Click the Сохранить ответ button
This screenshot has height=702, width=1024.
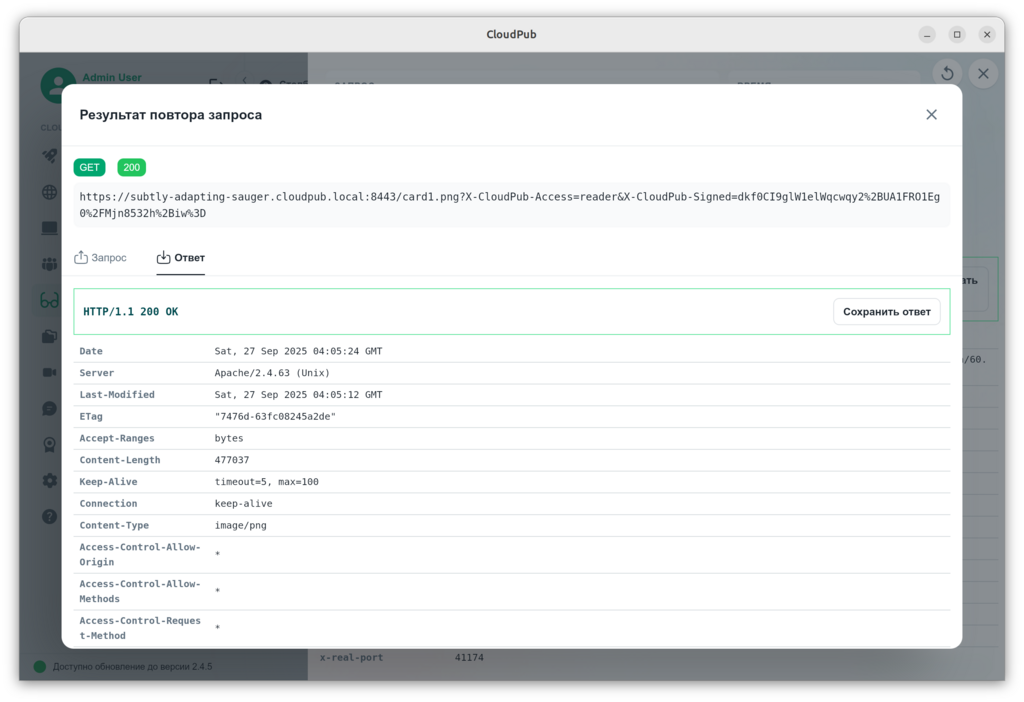click(886, 312)
